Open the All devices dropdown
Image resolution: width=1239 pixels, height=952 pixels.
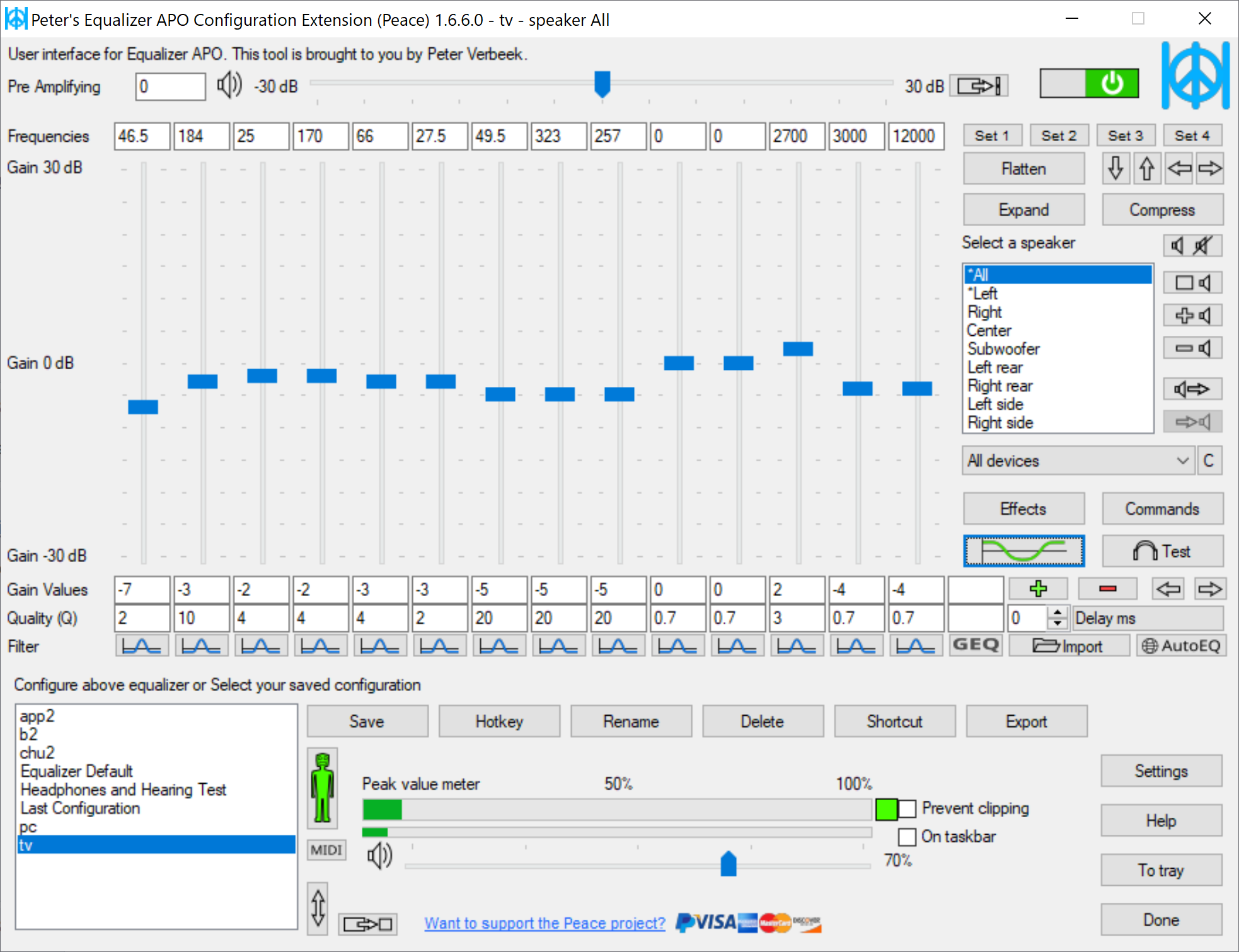click(x=1078, y=461)
